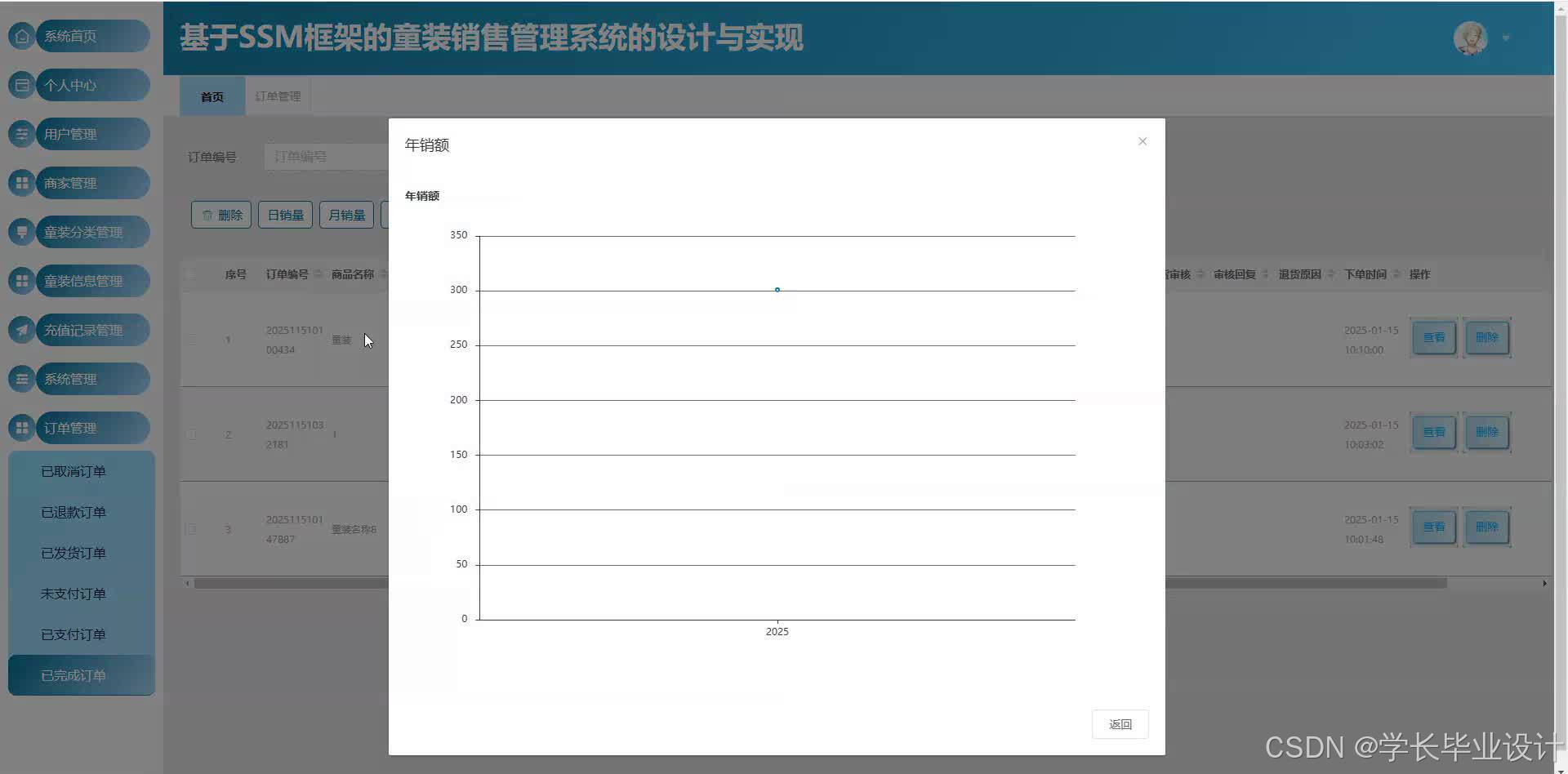1568x774 pixels.
Task: Click the grid icon beside 商家管理
Action: (x=22, y=183)
